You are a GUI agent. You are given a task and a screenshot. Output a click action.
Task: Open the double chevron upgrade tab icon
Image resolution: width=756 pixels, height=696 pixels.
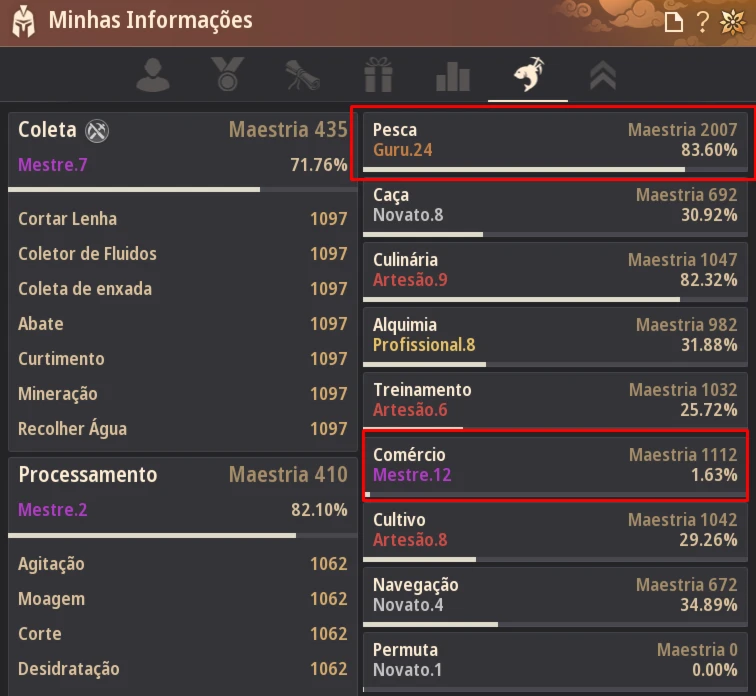603,76
